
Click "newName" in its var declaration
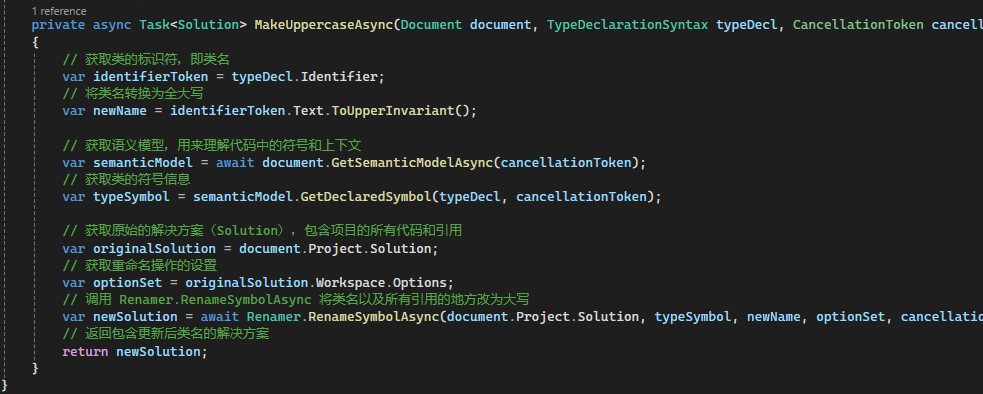point(120,111)
